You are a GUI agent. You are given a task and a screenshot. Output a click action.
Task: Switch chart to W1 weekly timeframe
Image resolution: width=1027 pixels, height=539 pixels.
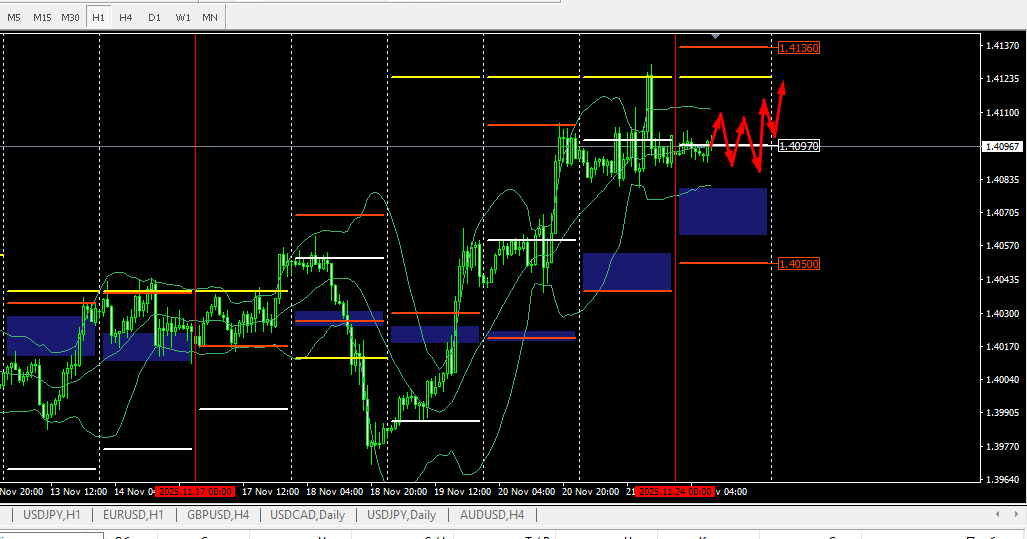(x=183, y=18)
